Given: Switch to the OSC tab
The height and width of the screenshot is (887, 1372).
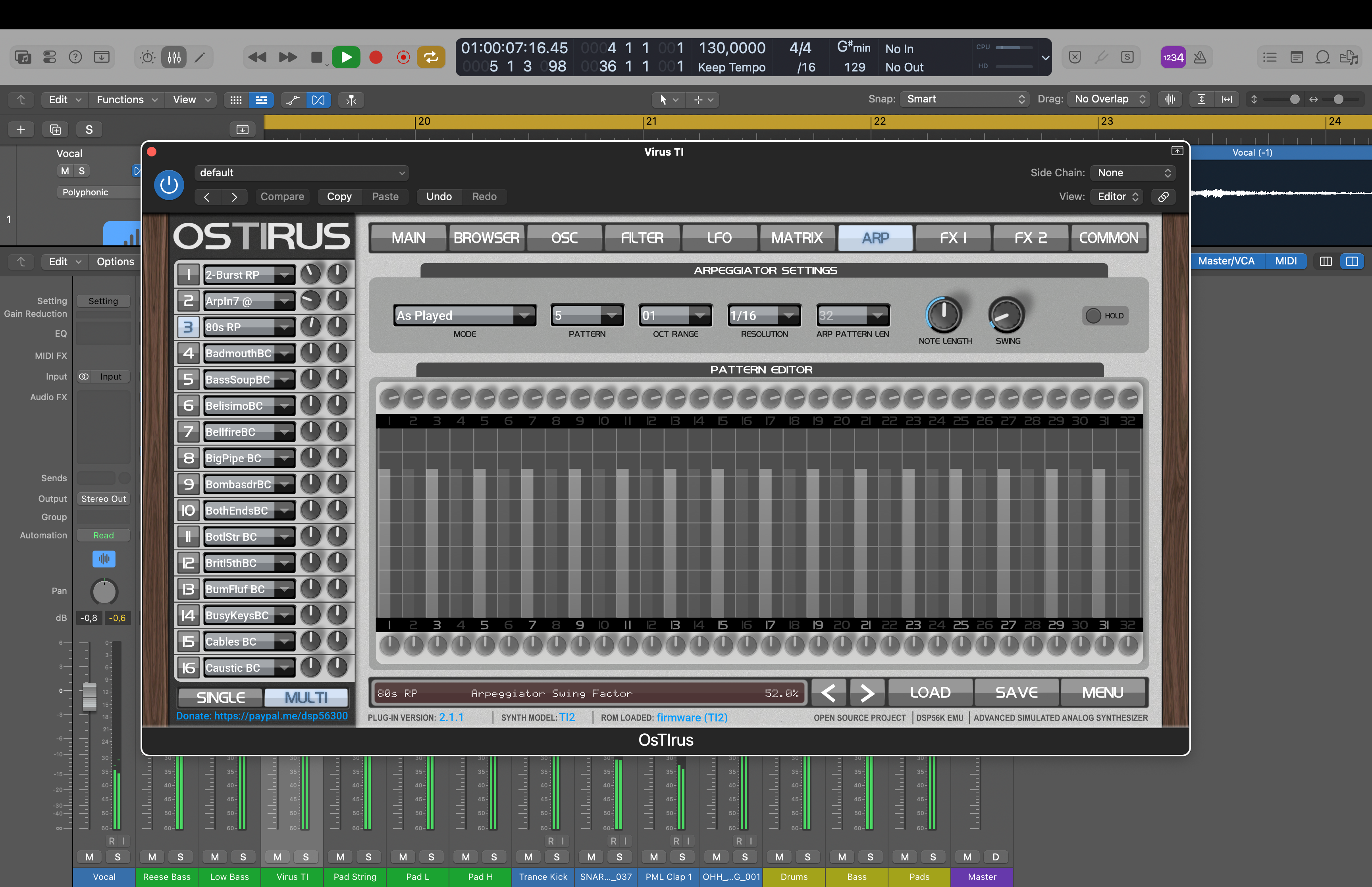Looking at the screenshot, I should [564, 238].
